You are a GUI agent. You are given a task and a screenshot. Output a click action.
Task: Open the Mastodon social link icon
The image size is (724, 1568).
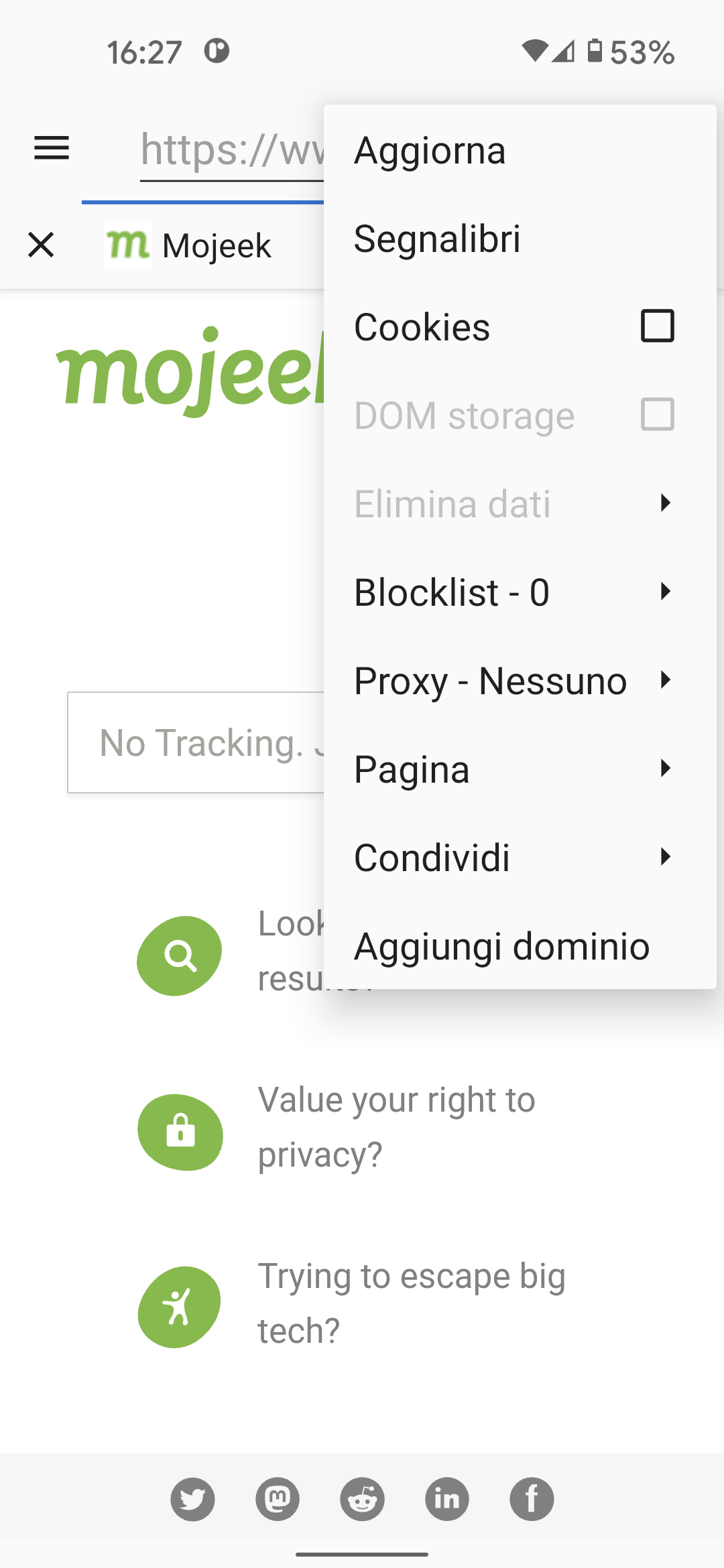click(278, 1499)
